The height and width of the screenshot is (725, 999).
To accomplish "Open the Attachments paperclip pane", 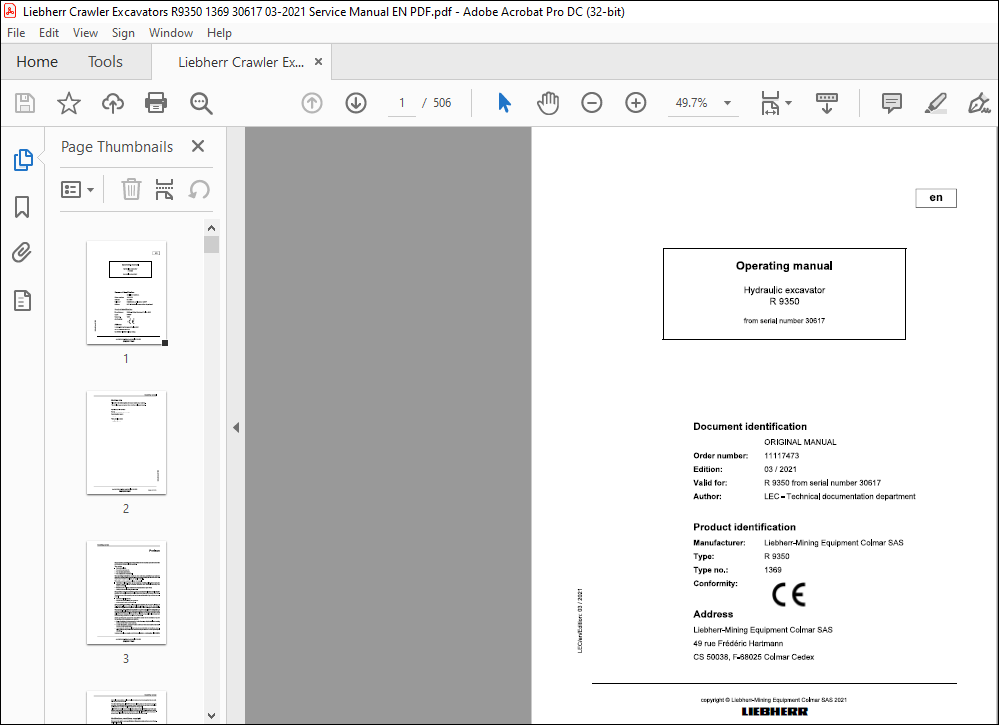I will (x=22, y=253).
